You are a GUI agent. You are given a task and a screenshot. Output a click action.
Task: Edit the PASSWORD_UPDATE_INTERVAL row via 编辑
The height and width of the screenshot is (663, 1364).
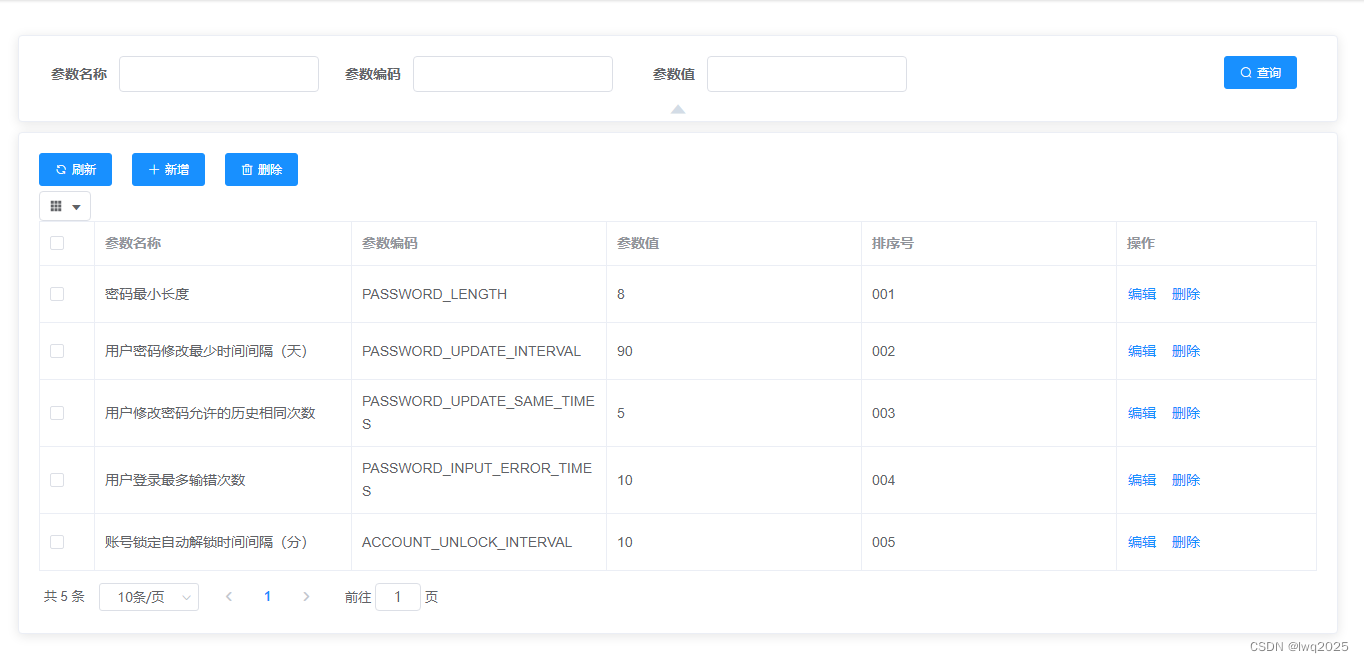[1142, 351]
